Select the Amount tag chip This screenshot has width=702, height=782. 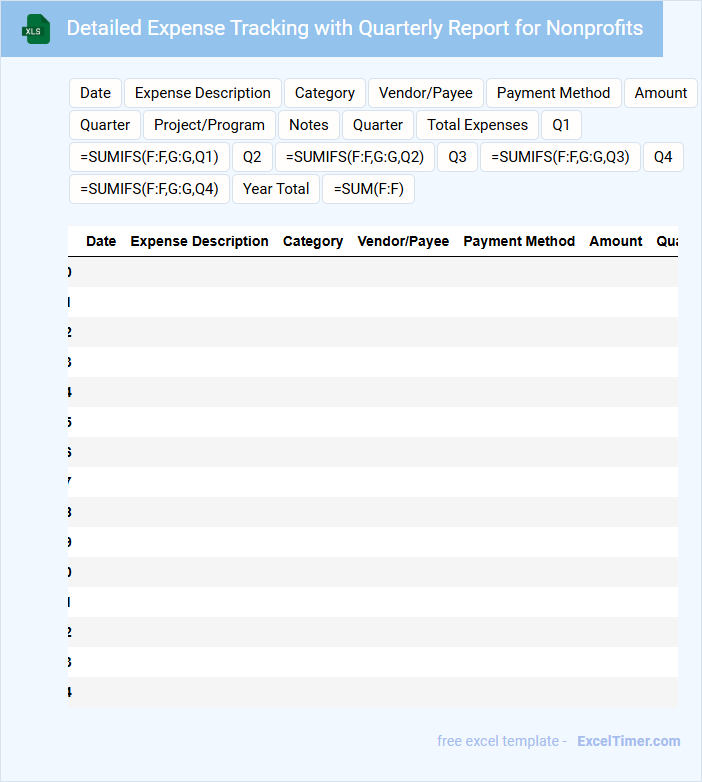coord(661,93)
